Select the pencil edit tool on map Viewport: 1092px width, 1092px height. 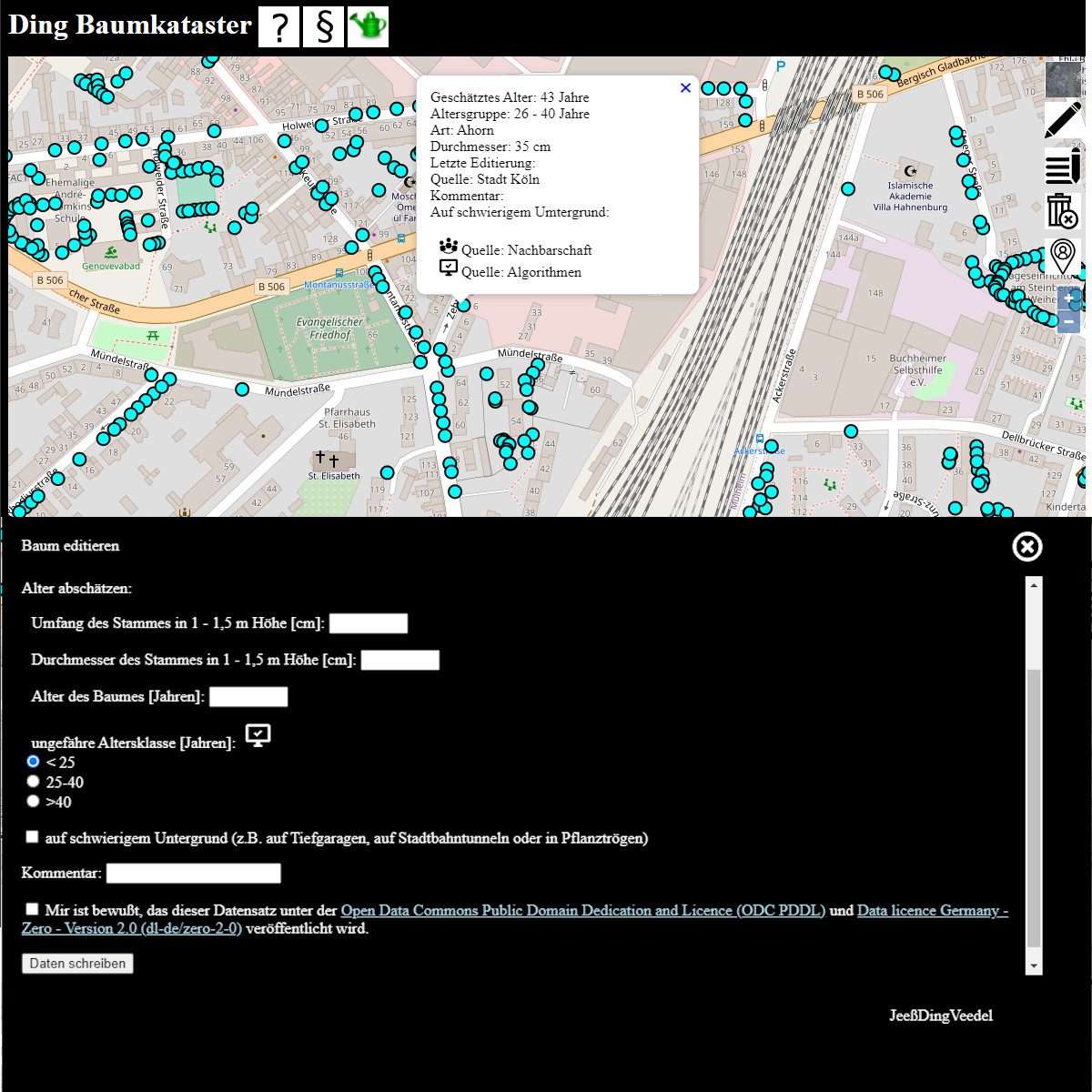(x=1063, y=121)
